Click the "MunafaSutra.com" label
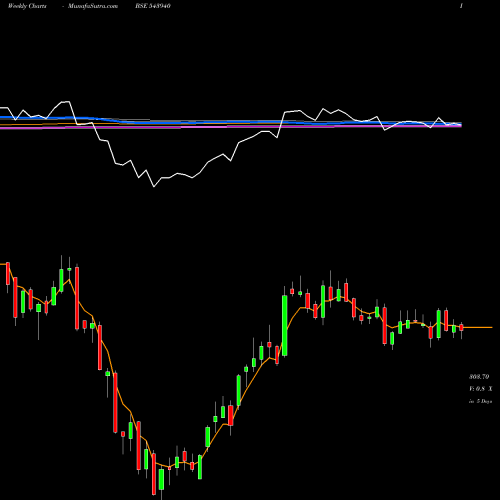500x500 pixels. [x=93, y=6]
